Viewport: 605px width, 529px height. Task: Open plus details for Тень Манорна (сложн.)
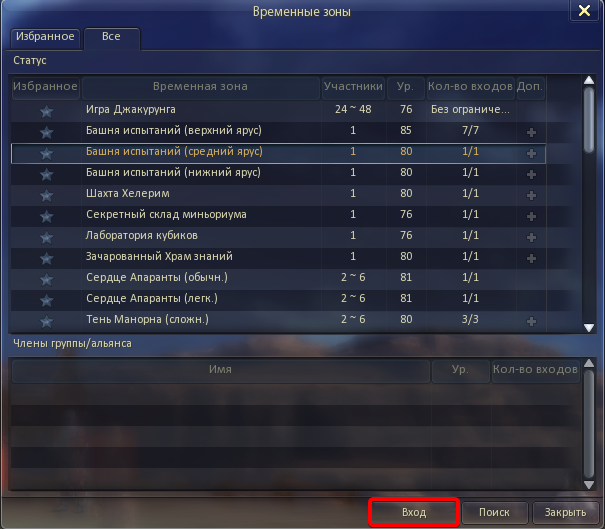pyautogui.click(x=531, y=321)
